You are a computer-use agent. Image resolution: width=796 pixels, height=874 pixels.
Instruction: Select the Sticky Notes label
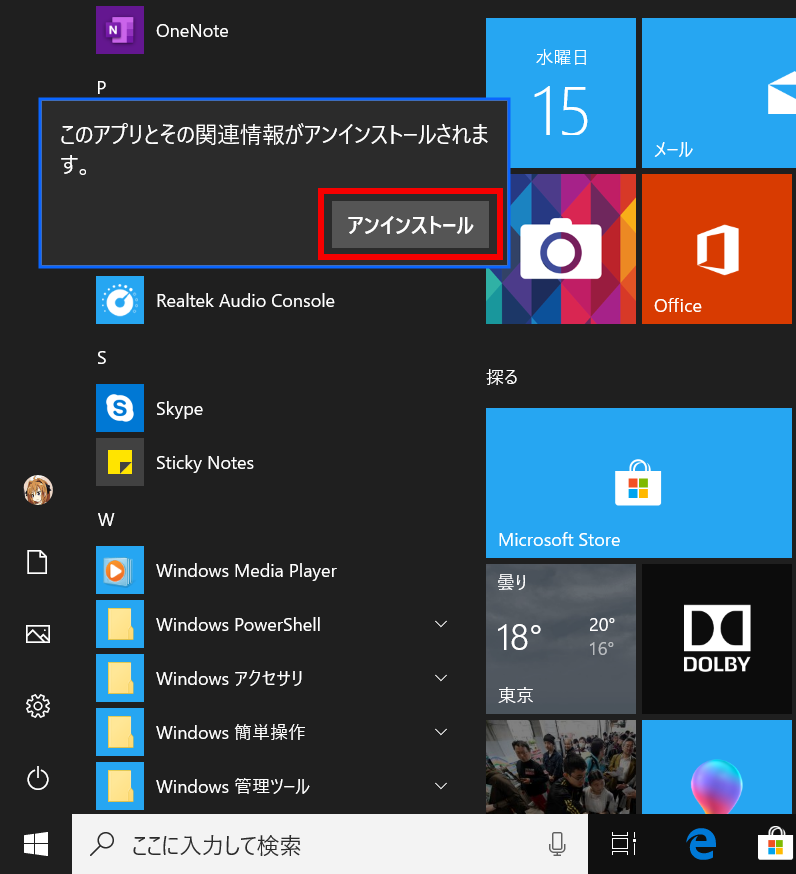click(x=205, y=463)
